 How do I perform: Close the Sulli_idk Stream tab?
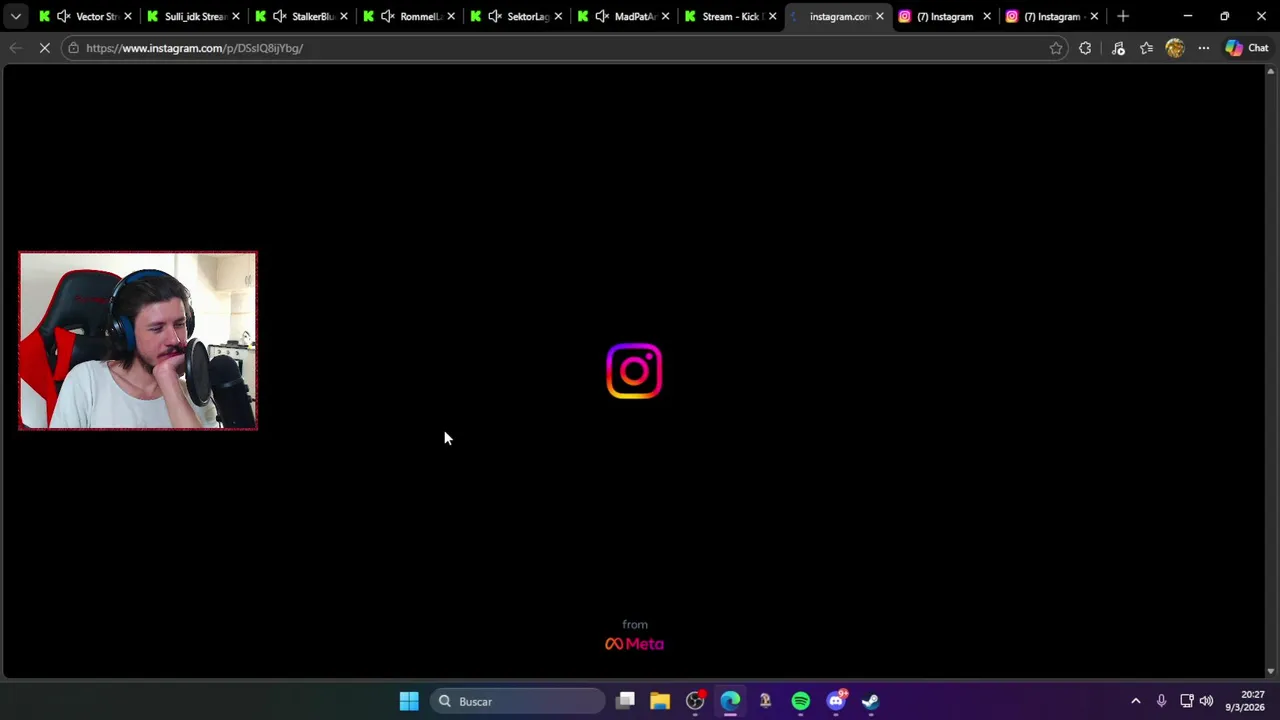(x=236, y=16)
